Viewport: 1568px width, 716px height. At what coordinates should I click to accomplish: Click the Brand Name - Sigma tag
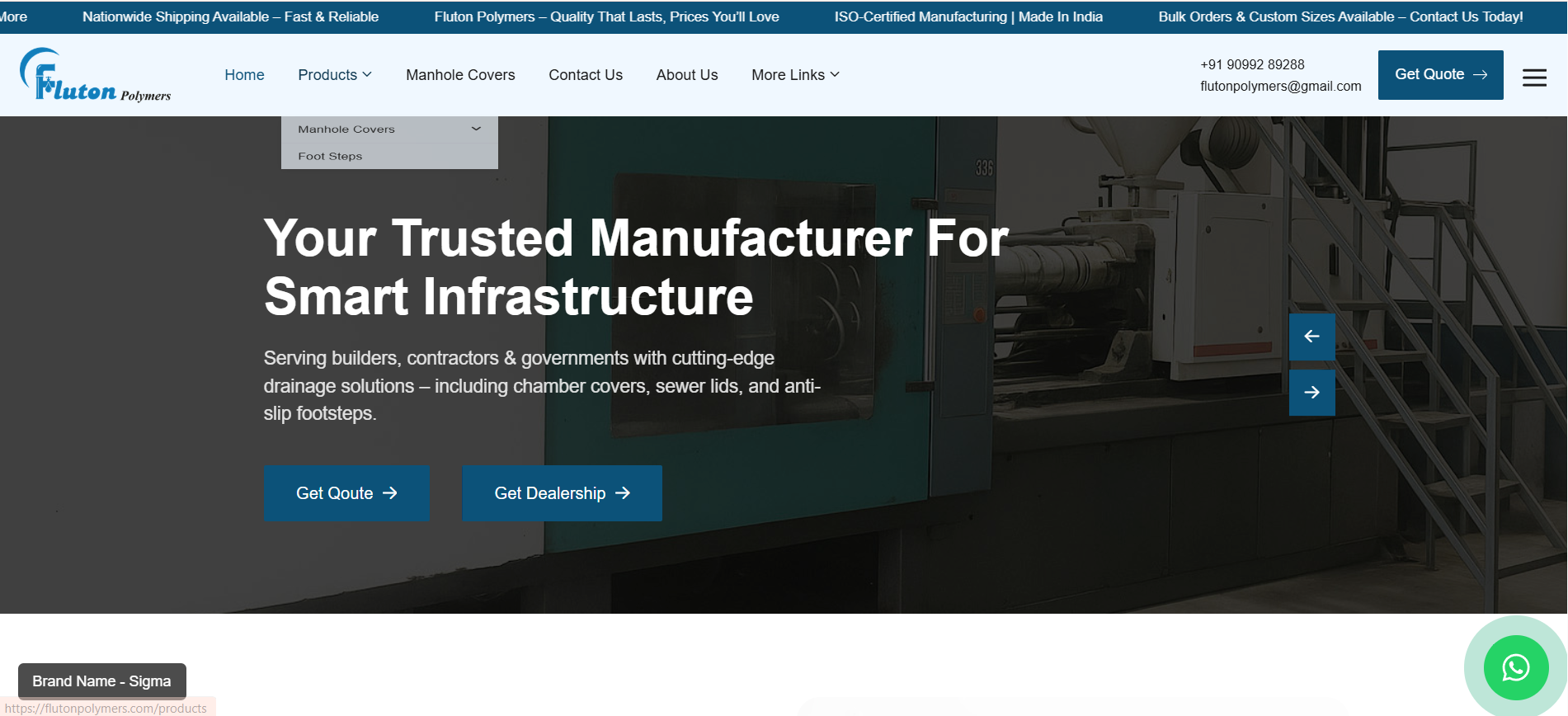pos(102,681)
